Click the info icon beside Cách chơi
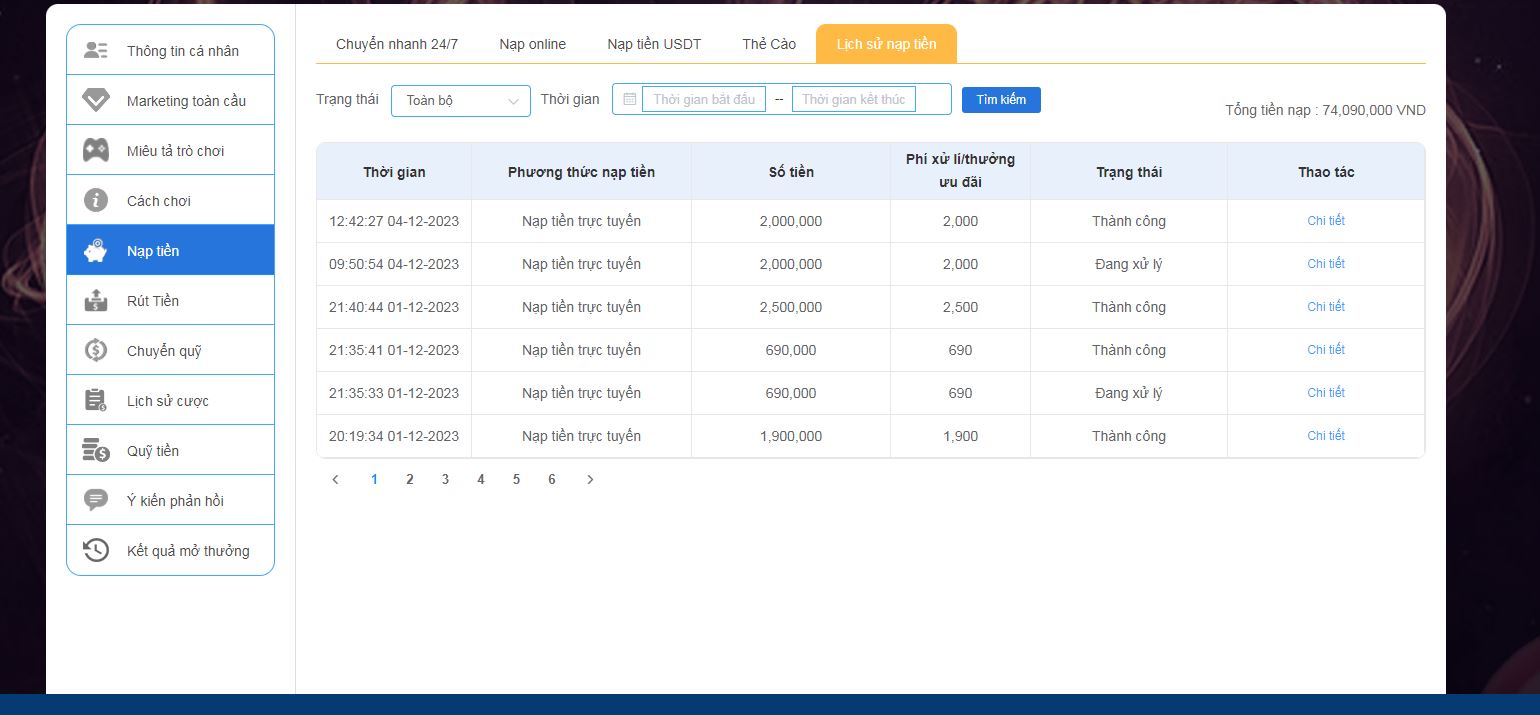 (x=96, y=200)
